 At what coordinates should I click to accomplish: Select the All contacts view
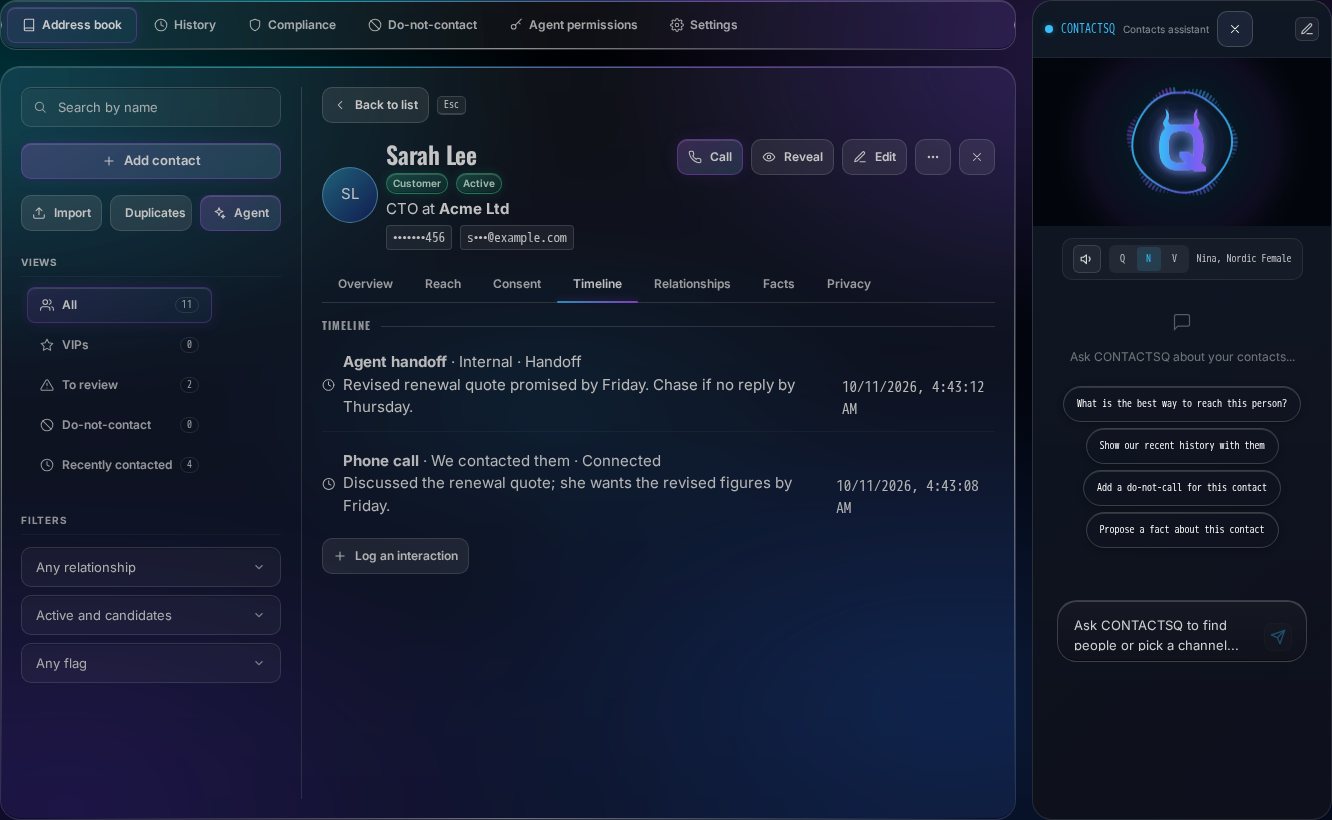tap(119, 305)
